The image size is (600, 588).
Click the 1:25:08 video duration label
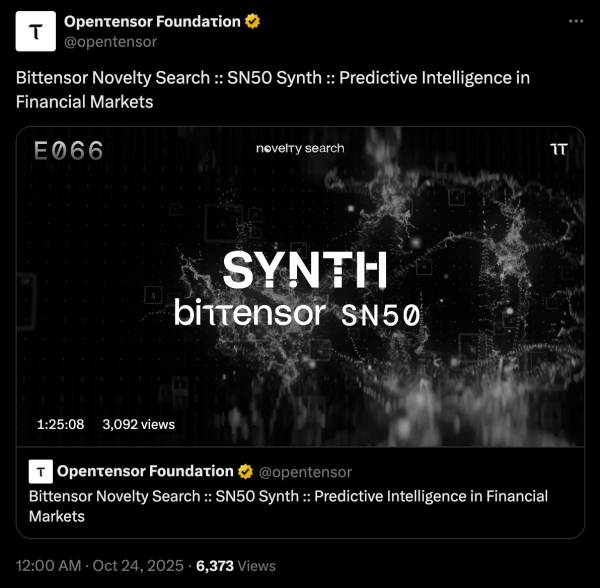pyautogui.click(x=60, y=424)
